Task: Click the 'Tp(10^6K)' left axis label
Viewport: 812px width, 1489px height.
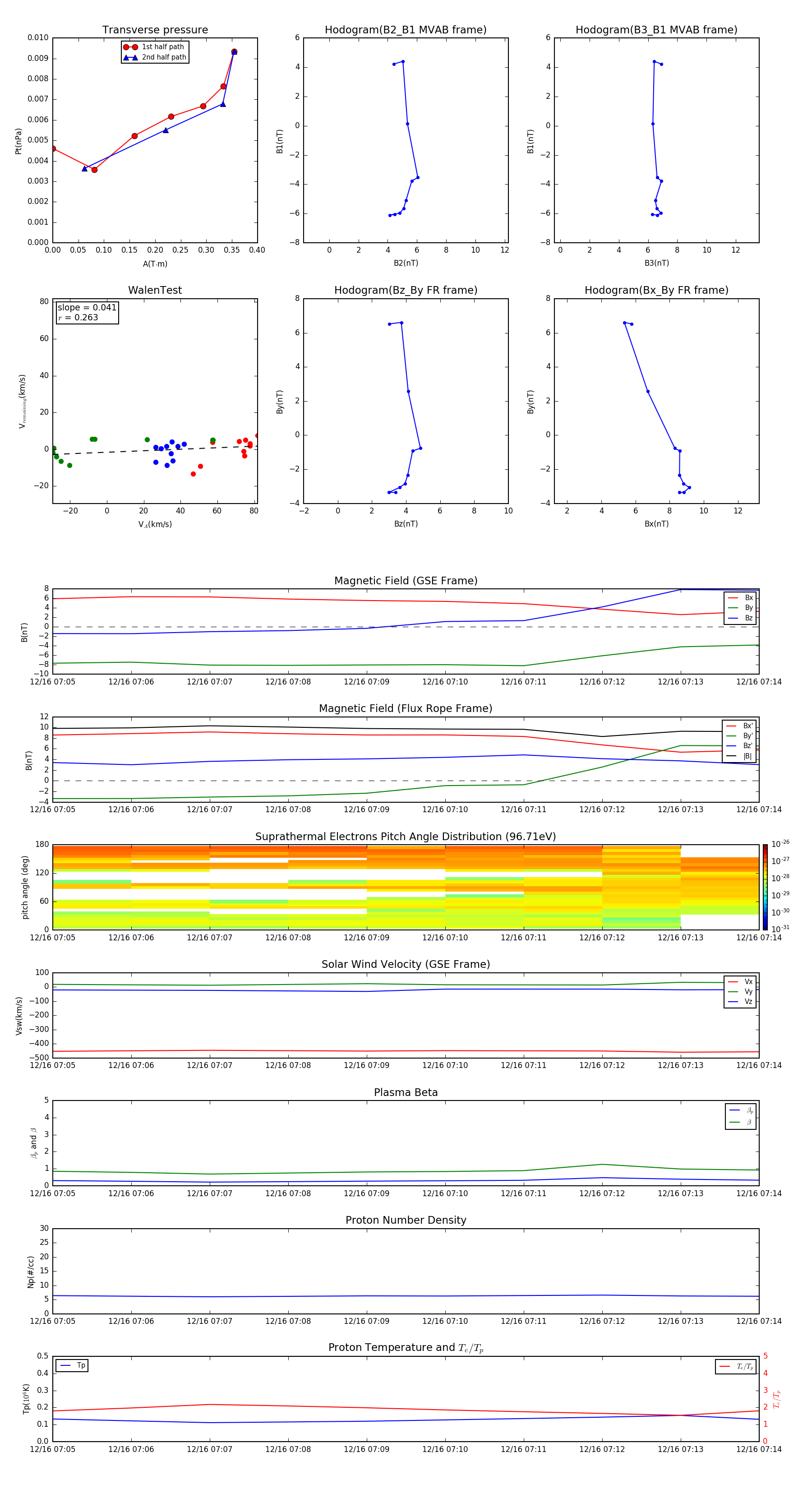Action: tap(26, 1399)
